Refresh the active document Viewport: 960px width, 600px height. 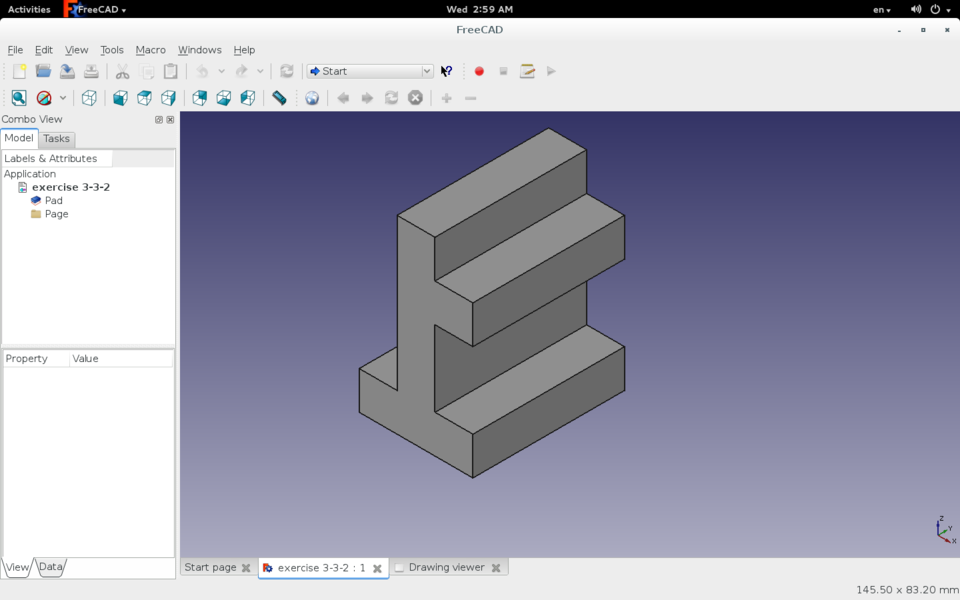[287, 71]
